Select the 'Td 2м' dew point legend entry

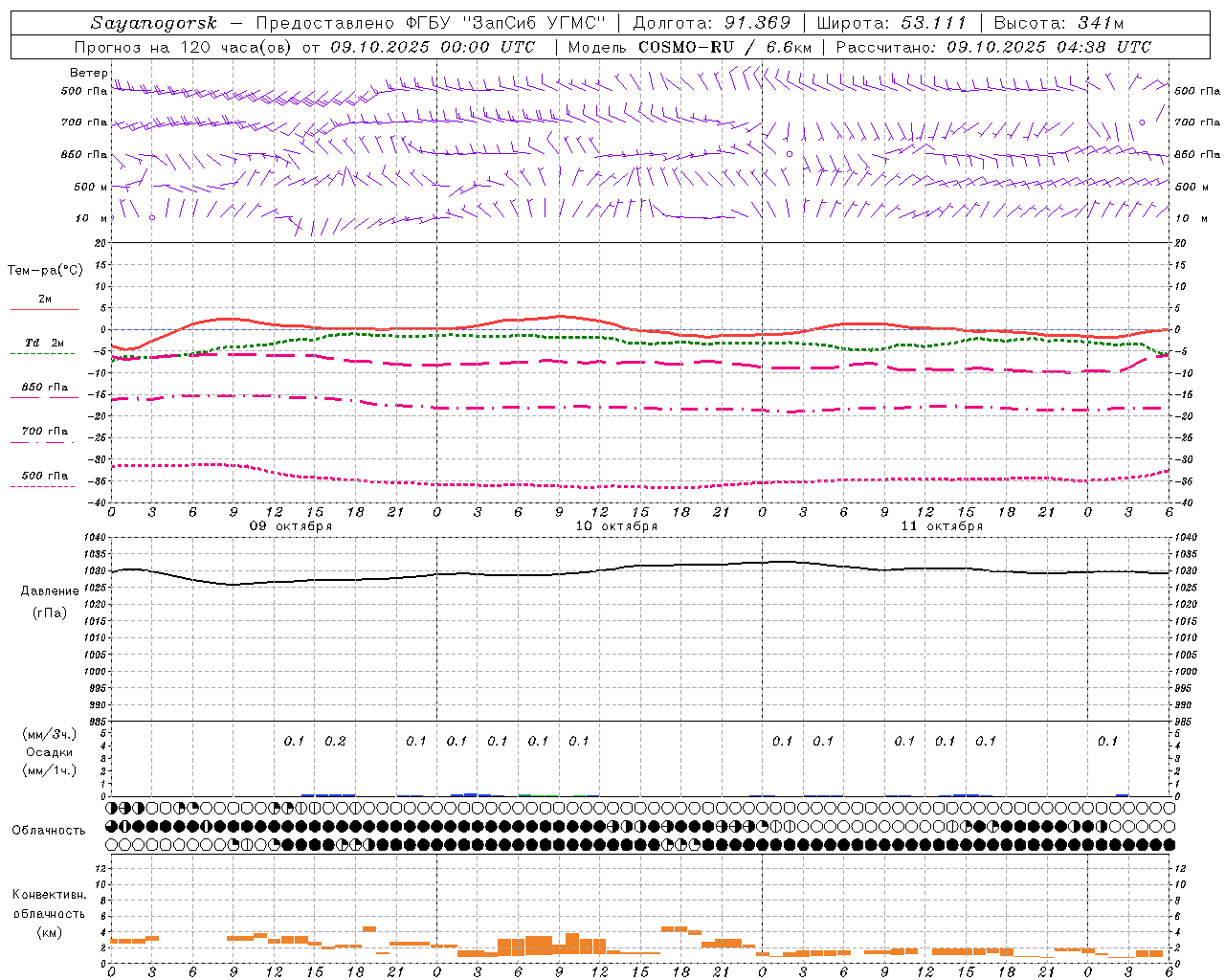(x=45, y=343)
